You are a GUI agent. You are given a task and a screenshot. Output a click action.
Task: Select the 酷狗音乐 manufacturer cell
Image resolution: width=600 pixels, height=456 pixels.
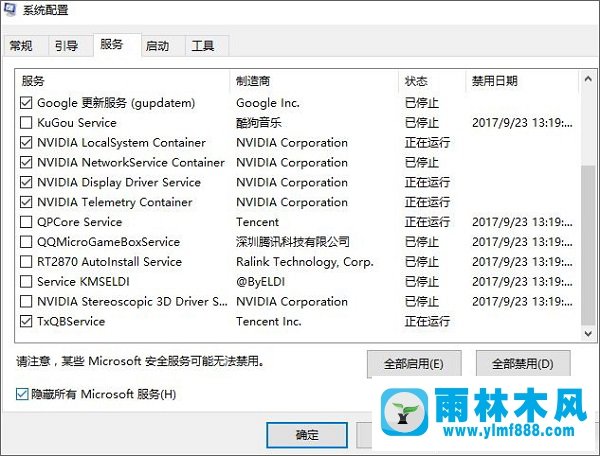coord(259,123)
